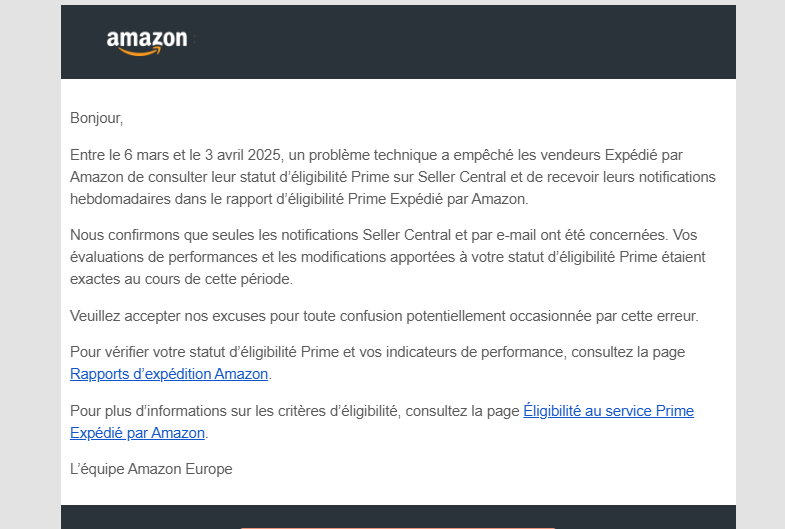Click the date '3 avril 2025' in the text
This screenshot has height=529, width=785.
pos(243,155)
